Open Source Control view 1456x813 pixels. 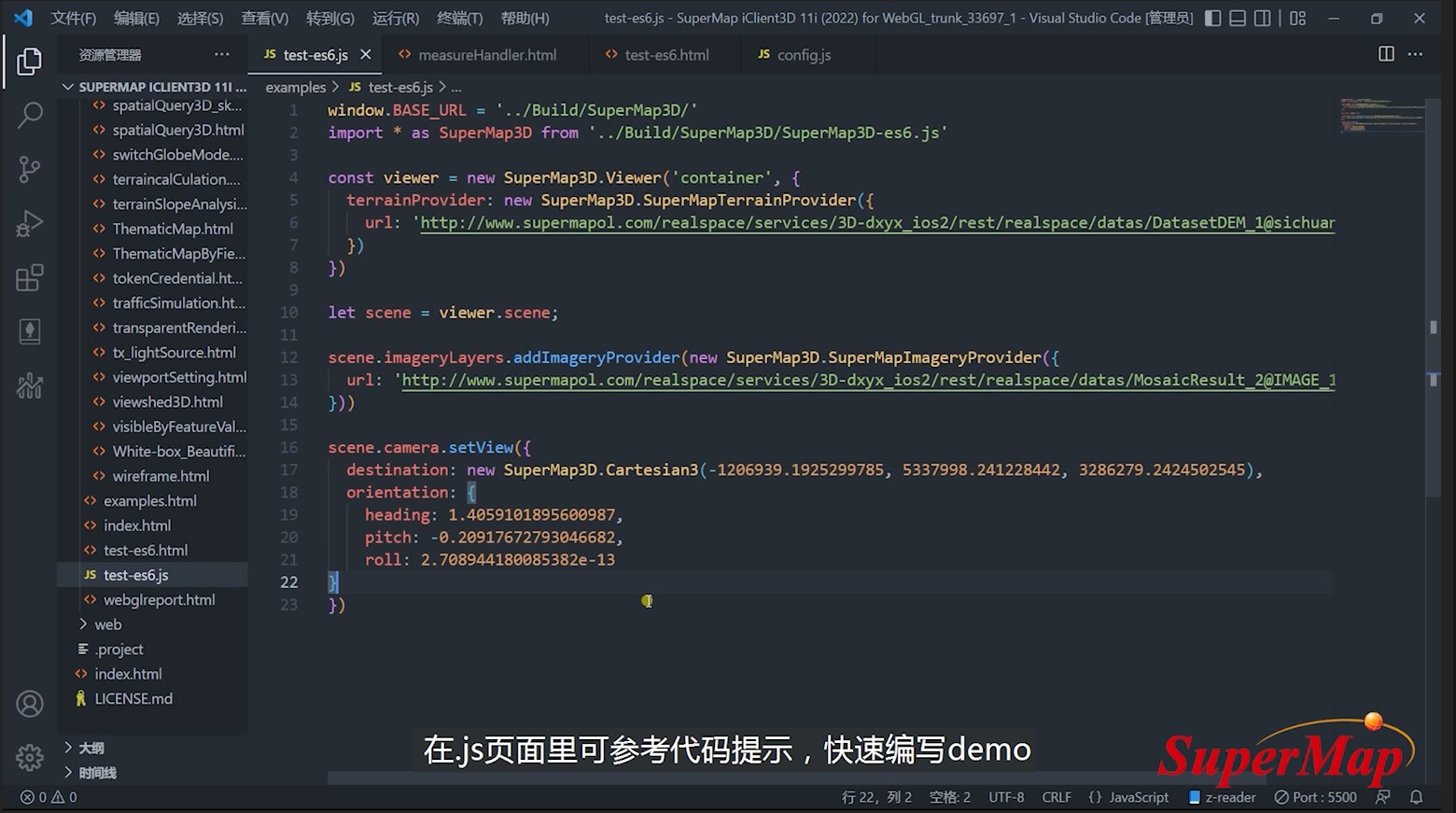pyautogui.click(x=30, y=169)
